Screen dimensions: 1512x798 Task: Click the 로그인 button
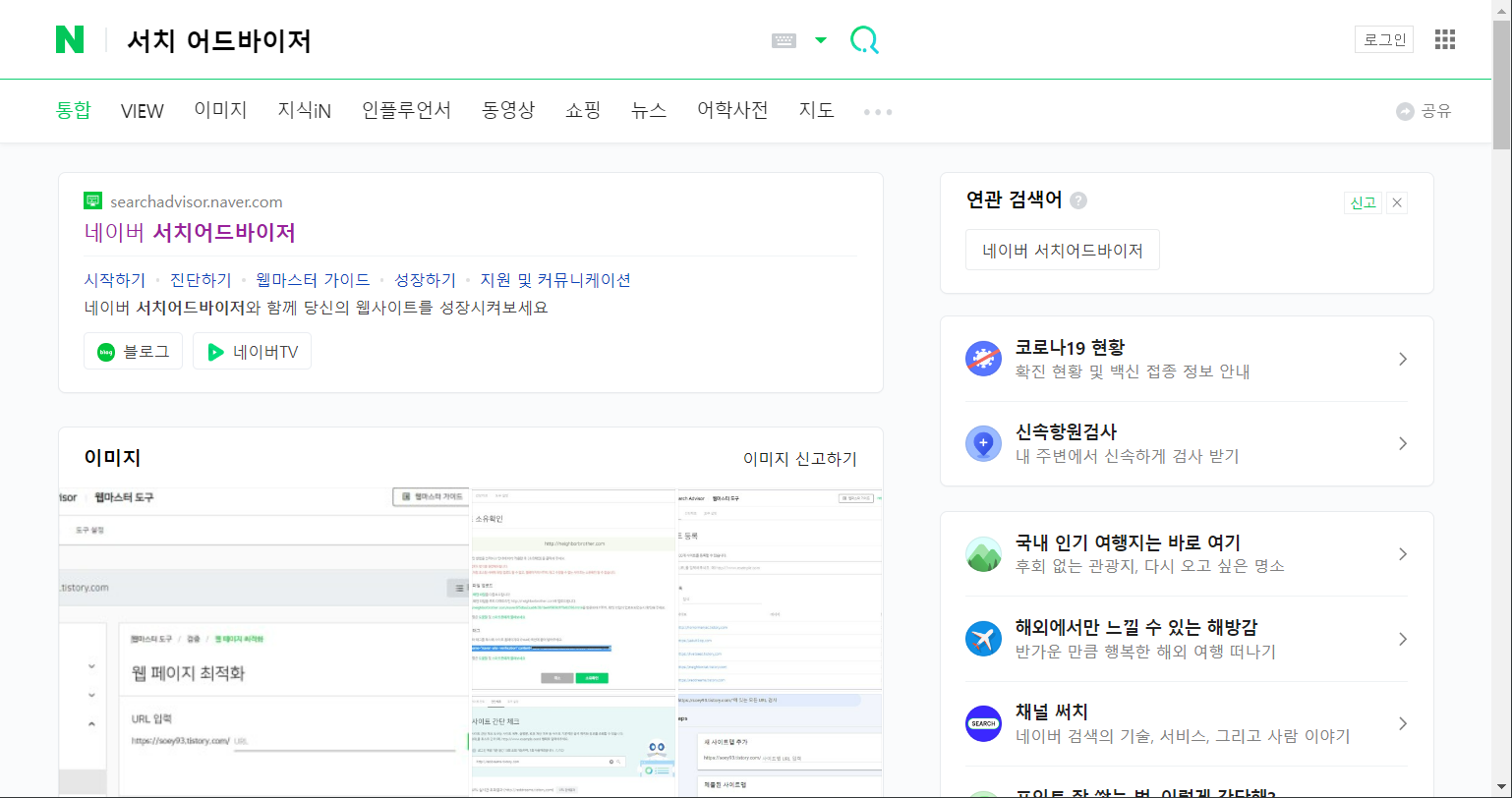[x=1384, y=39]
